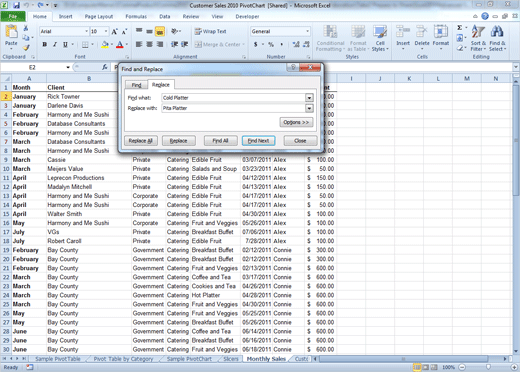This screenshot has width=520, height=372.
Task: Toggle Italic formatting
Action: pos(55,44)
